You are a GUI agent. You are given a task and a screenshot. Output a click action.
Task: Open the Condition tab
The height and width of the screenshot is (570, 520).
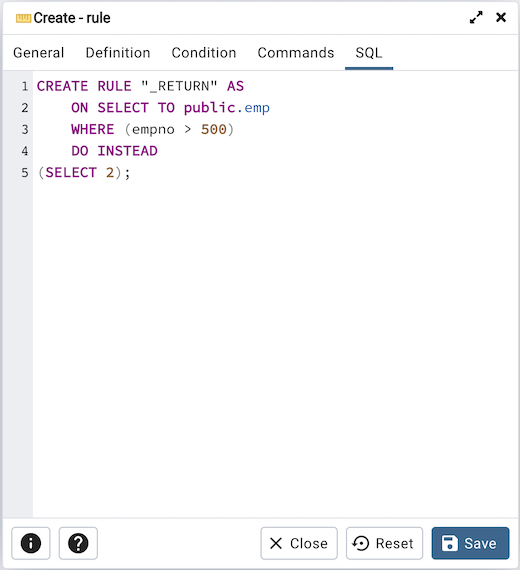point(204,53)
